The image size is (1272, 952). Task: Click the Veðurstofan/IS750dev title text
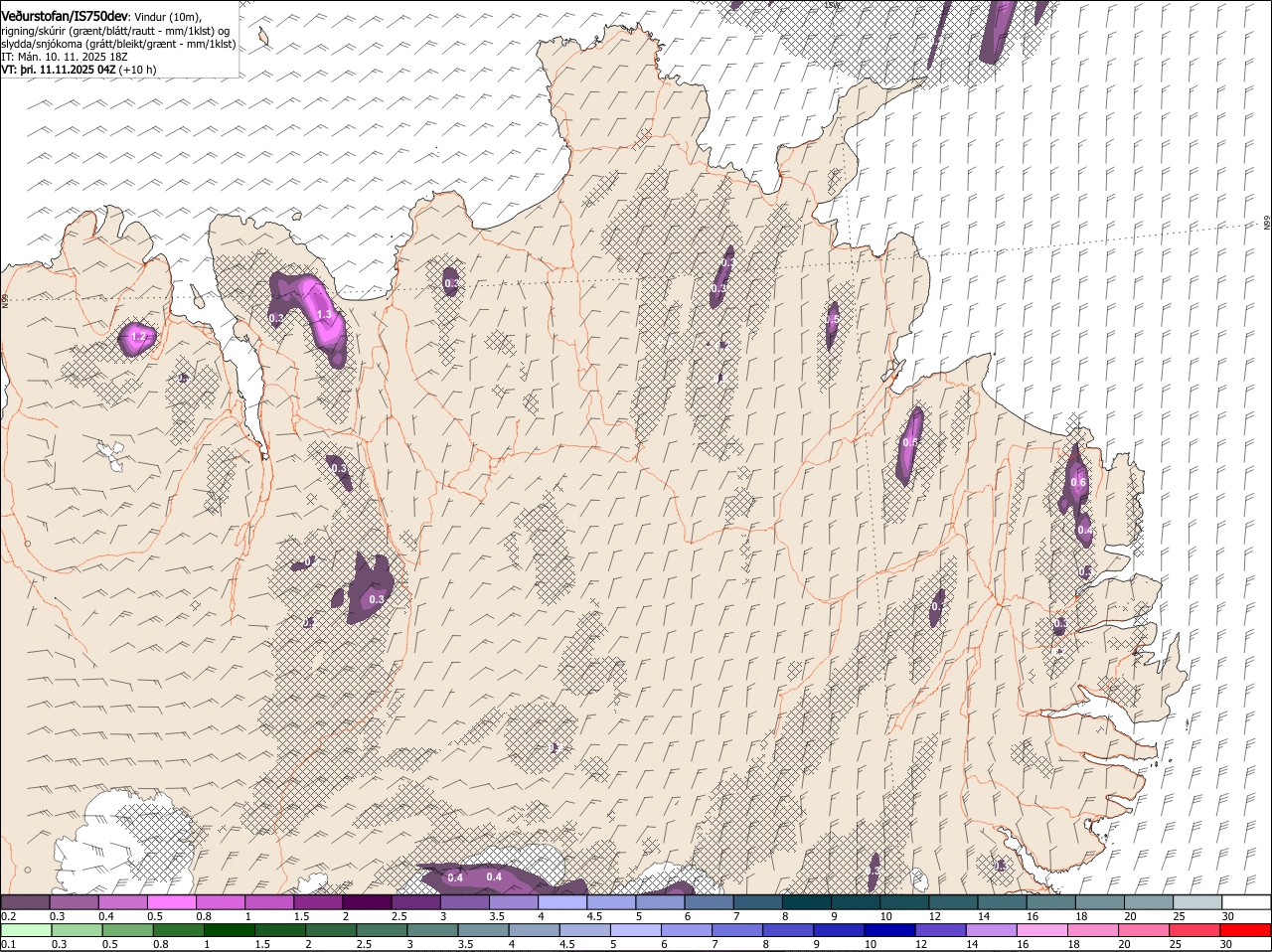[65, 17]
